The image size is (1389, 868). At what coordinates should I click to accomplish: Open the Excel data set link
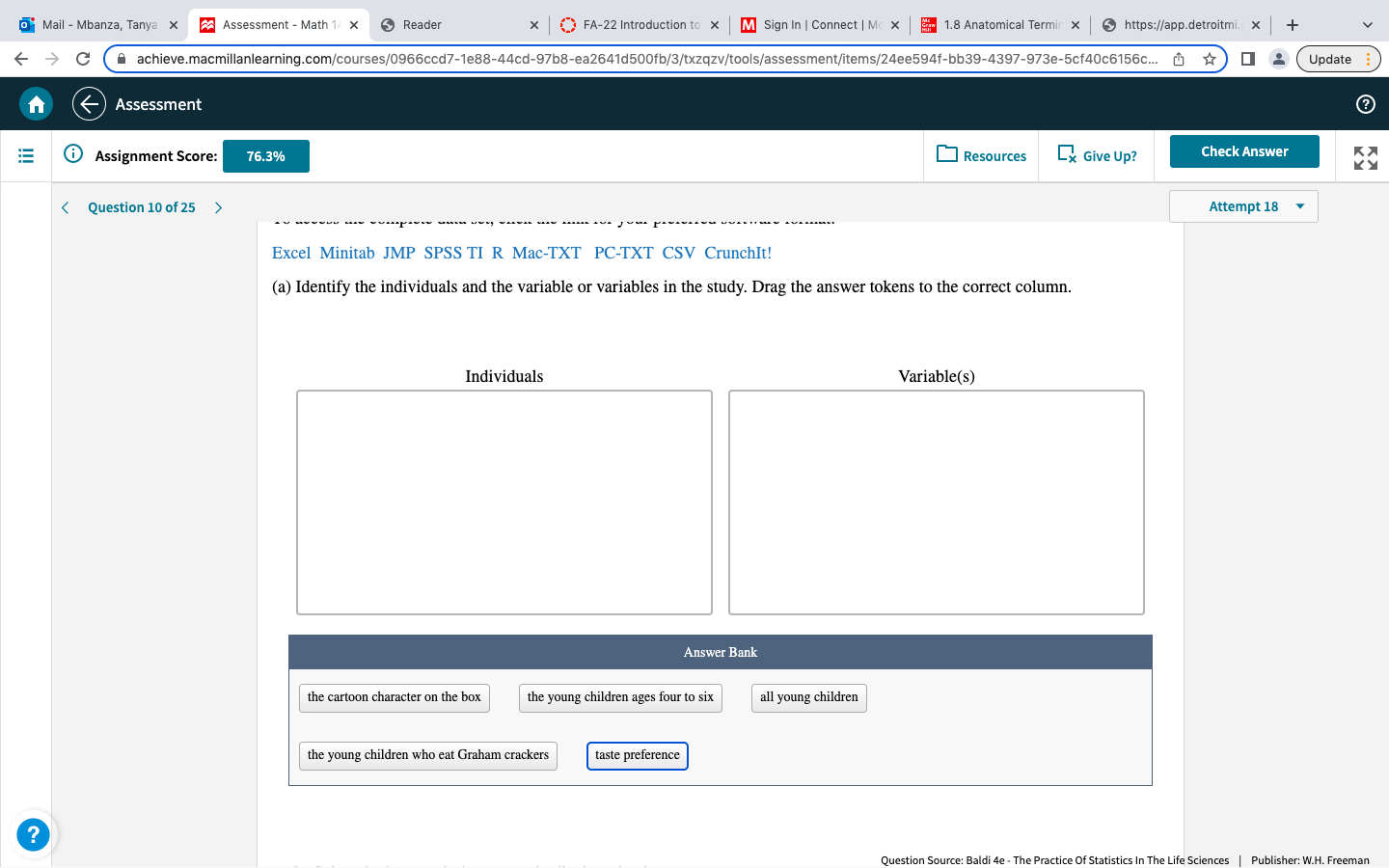pyautogui.click(x=290, y=252)
